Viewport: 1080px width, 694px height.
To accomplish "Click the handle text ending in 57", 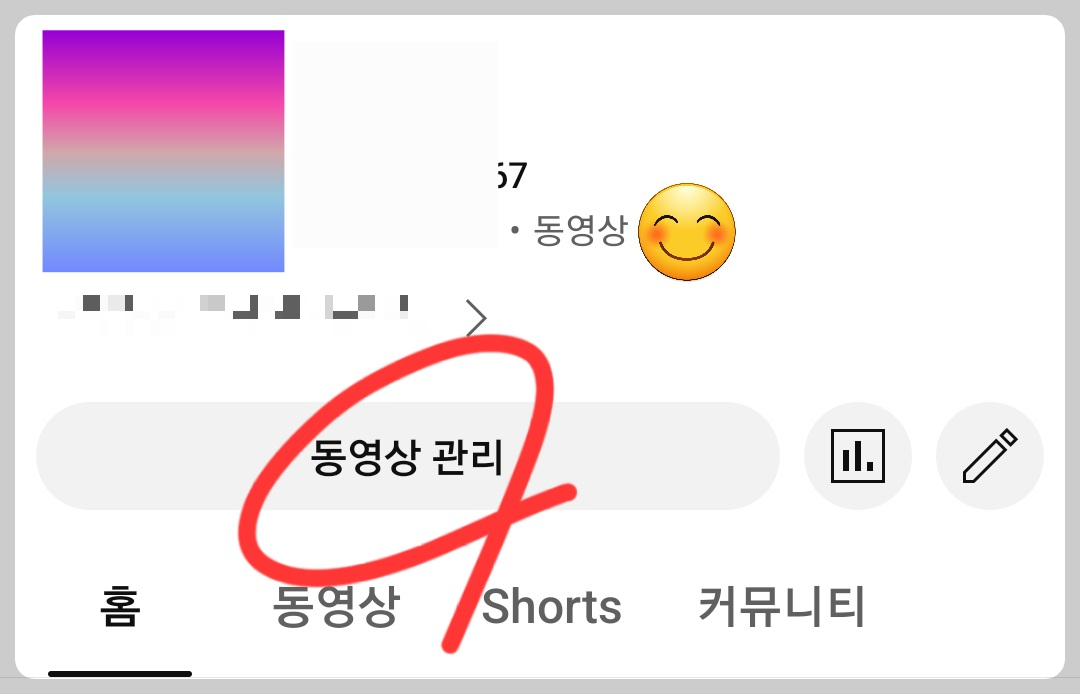I will tap(511, 176).
